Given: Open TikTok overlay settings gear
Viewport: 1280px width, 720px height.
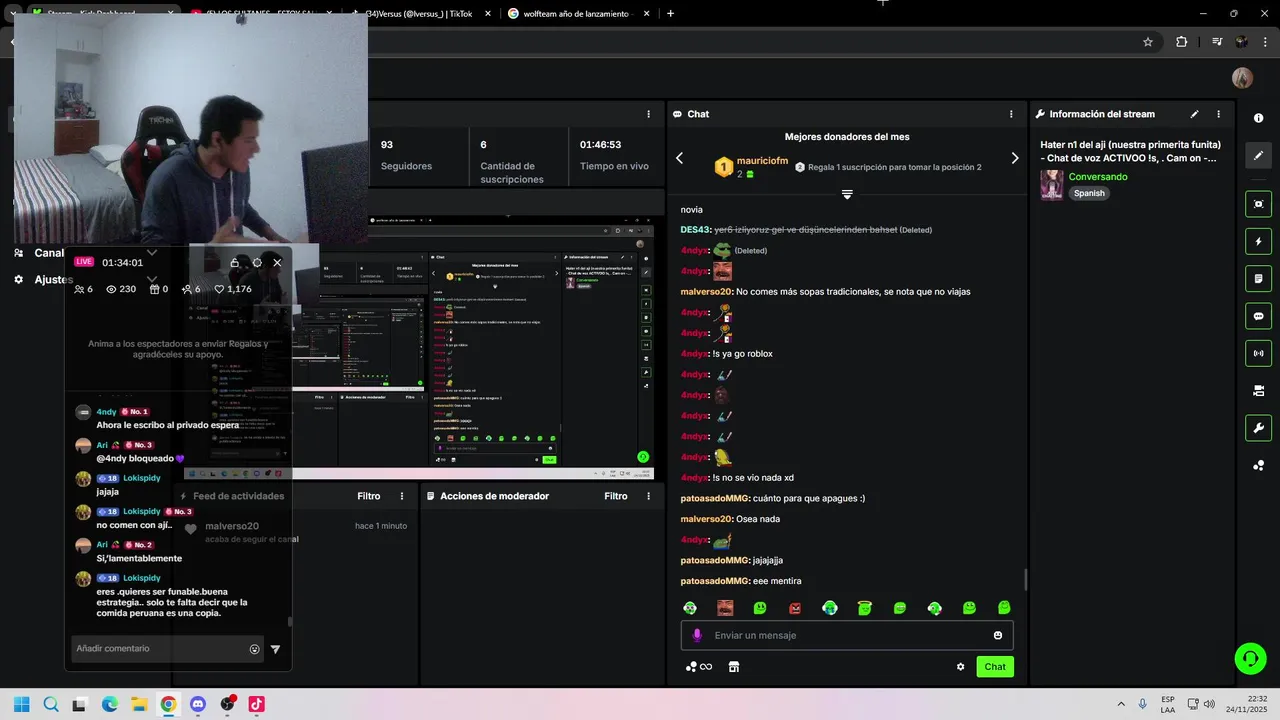Looking at the screenshot, I should (x=257, y=262).
